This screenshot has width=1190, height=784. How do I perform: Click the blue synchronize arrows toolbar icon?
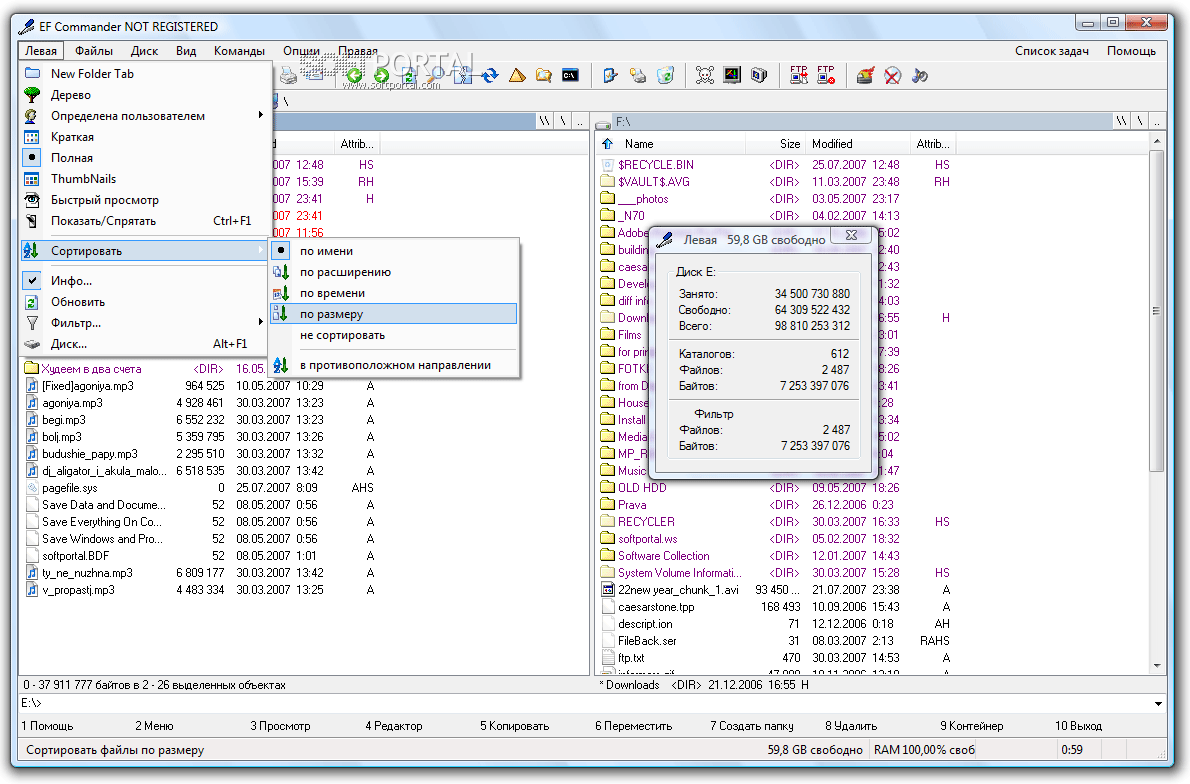click(x=490, y=75)
